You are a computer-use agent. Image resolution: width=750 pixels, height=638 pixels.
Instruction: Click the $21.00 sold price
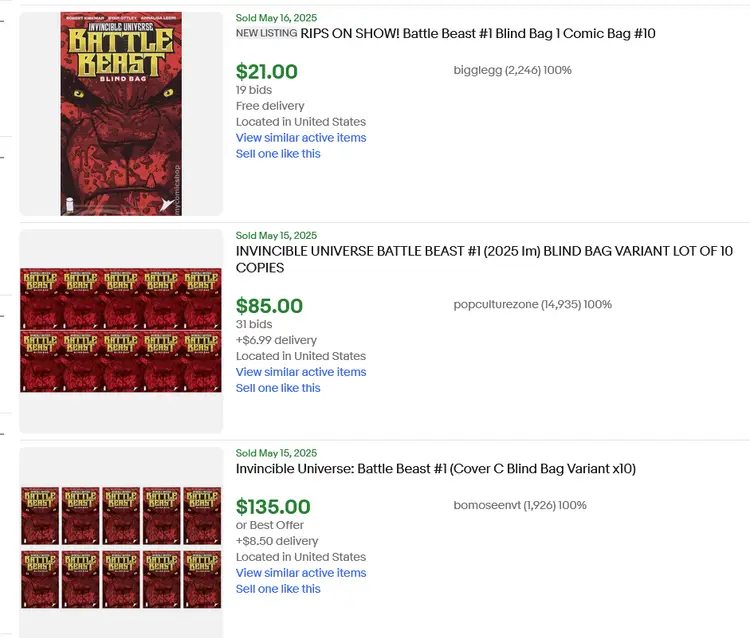267,71
